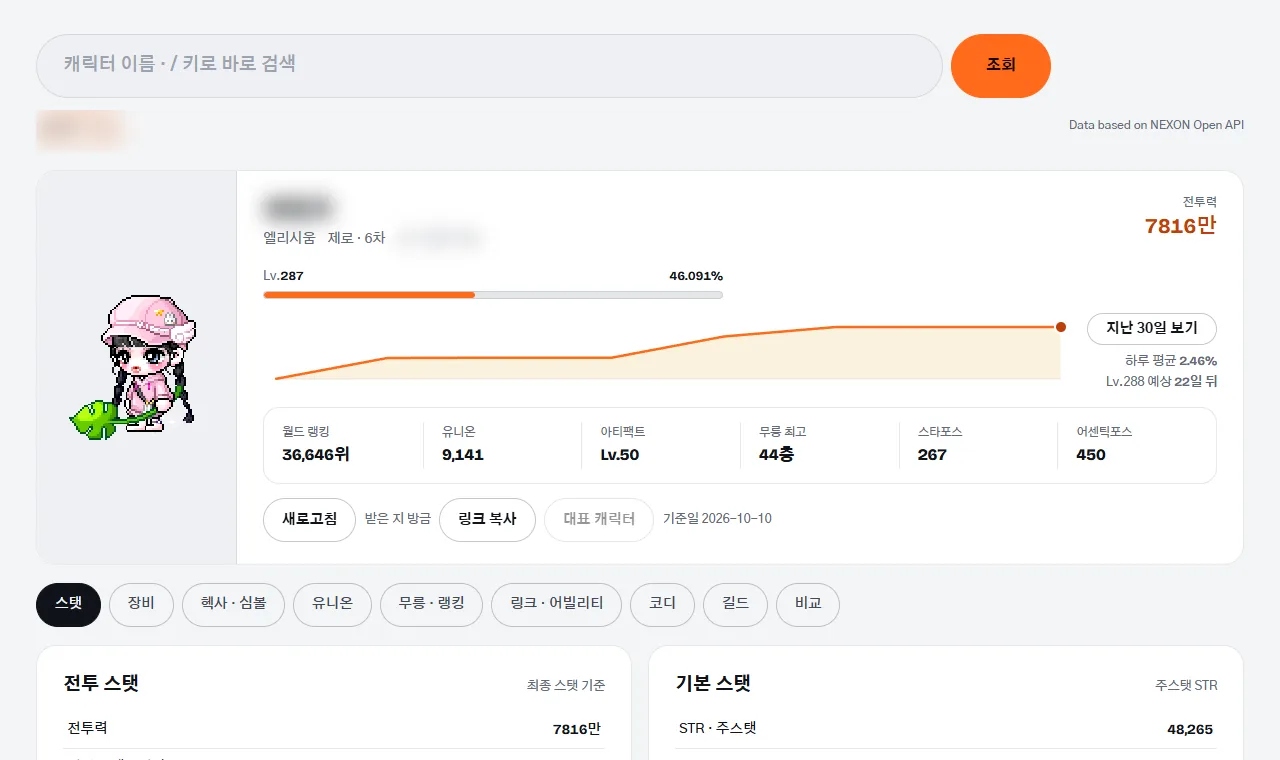
Task: Click the 링크 복사 button
Action: (x=488, y=520)
